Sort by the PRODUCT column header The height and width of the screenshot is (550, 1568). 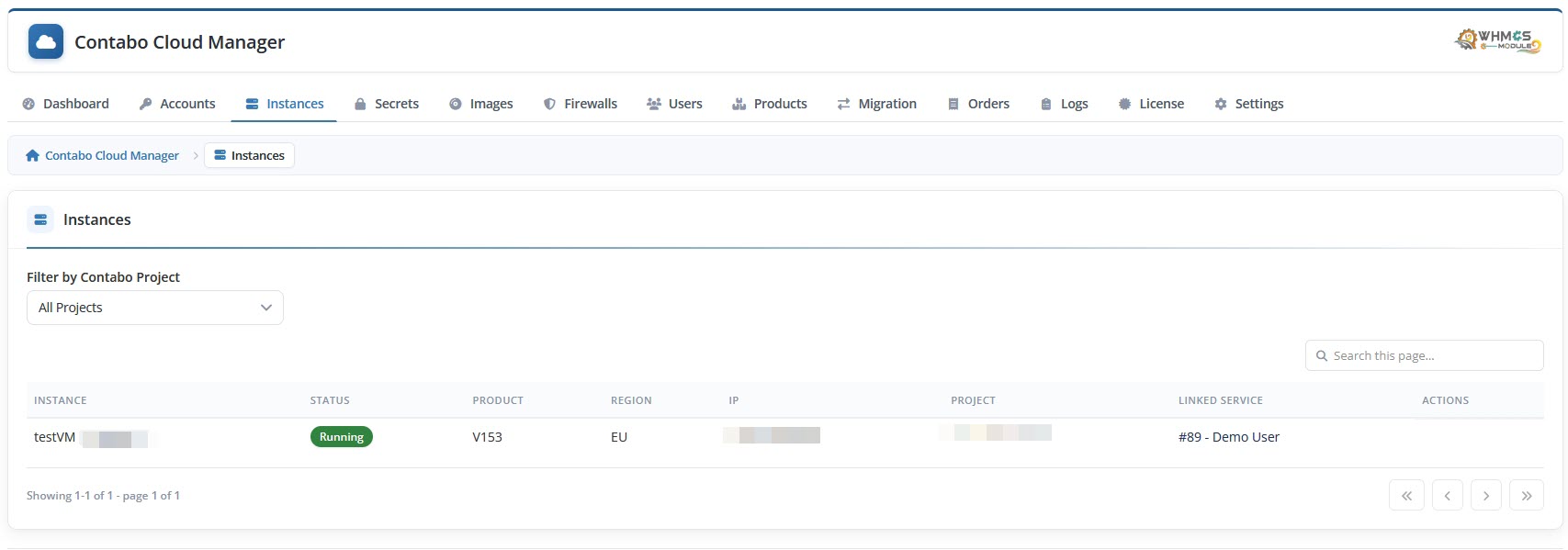(498, 400)
